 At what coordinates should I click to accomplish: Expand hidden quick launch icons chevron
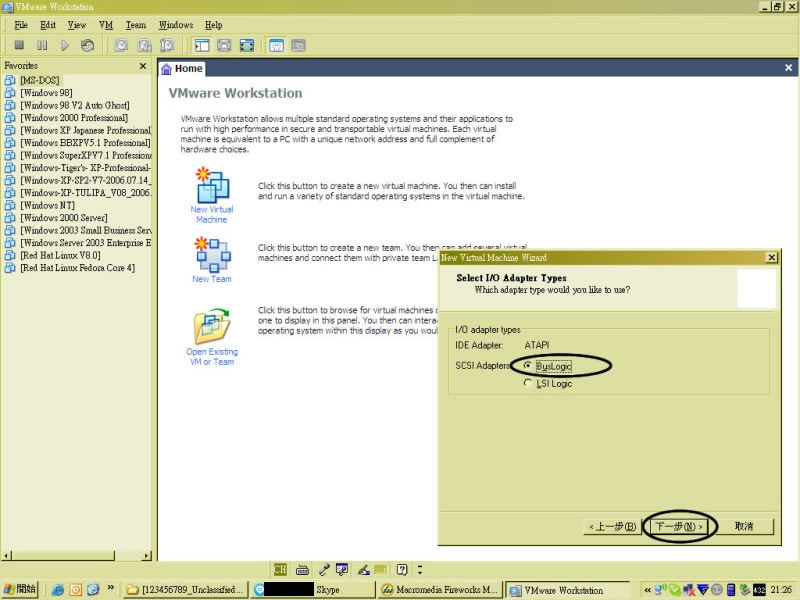pos(111,588)
